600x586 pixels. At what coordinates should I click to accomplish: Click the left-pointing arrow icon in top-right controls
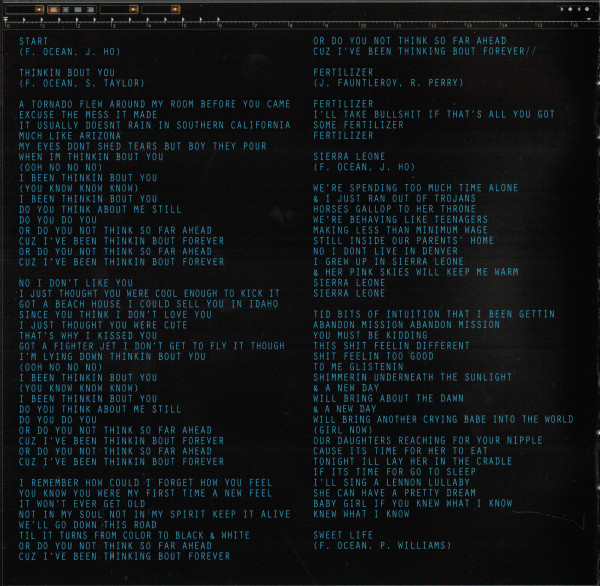(x=579, y=9)
